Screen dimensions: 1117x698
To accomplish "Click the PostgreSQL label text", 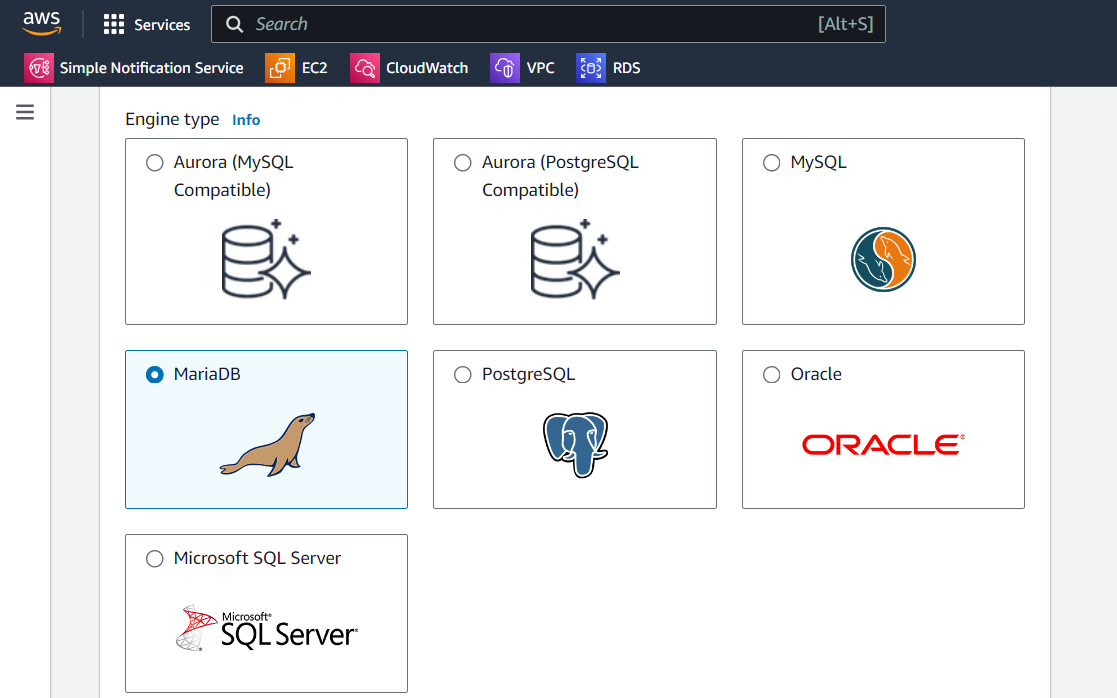I will tap(529, 375).
